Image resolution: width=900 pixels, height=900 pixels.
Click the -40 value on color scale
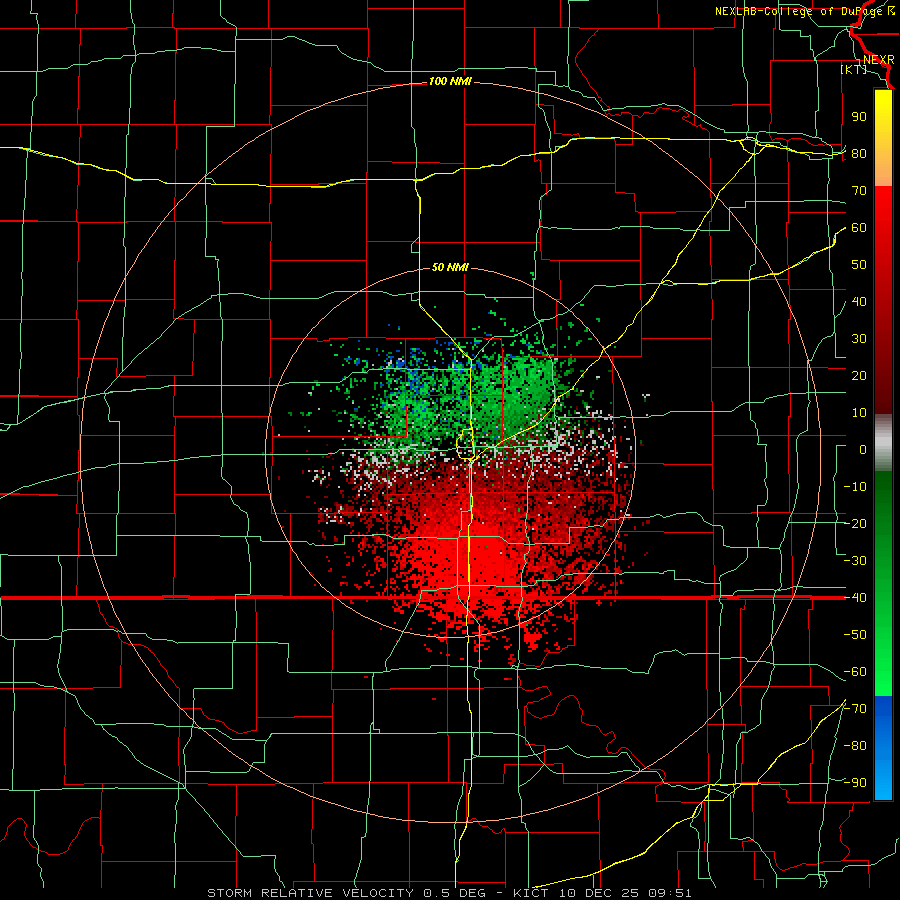[x=855, y=598]
